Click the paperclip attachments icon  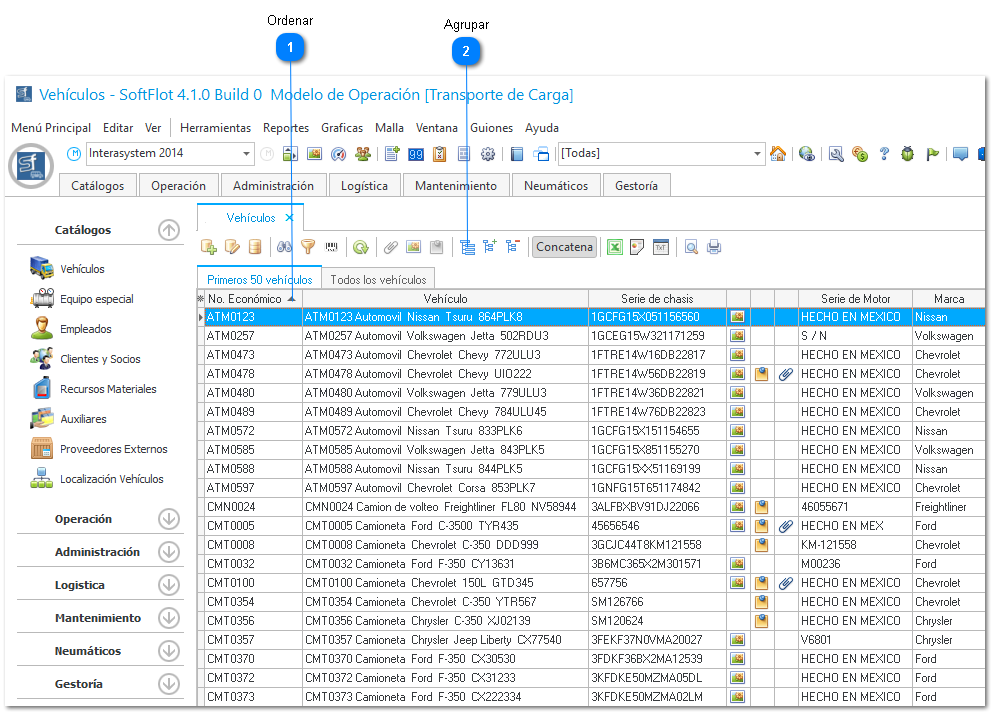[x=391, y=247]
